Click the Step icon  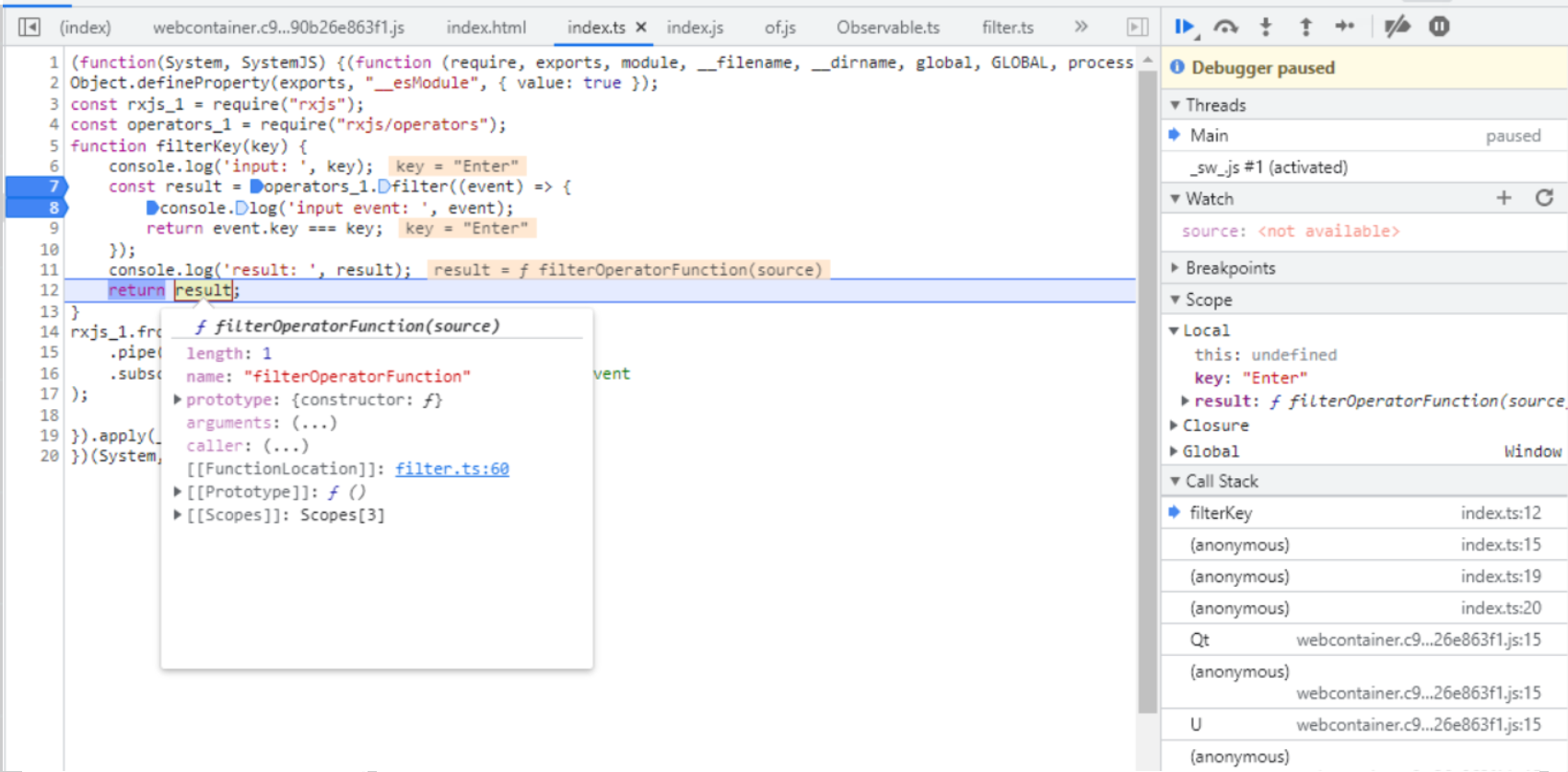(1345, 27)
